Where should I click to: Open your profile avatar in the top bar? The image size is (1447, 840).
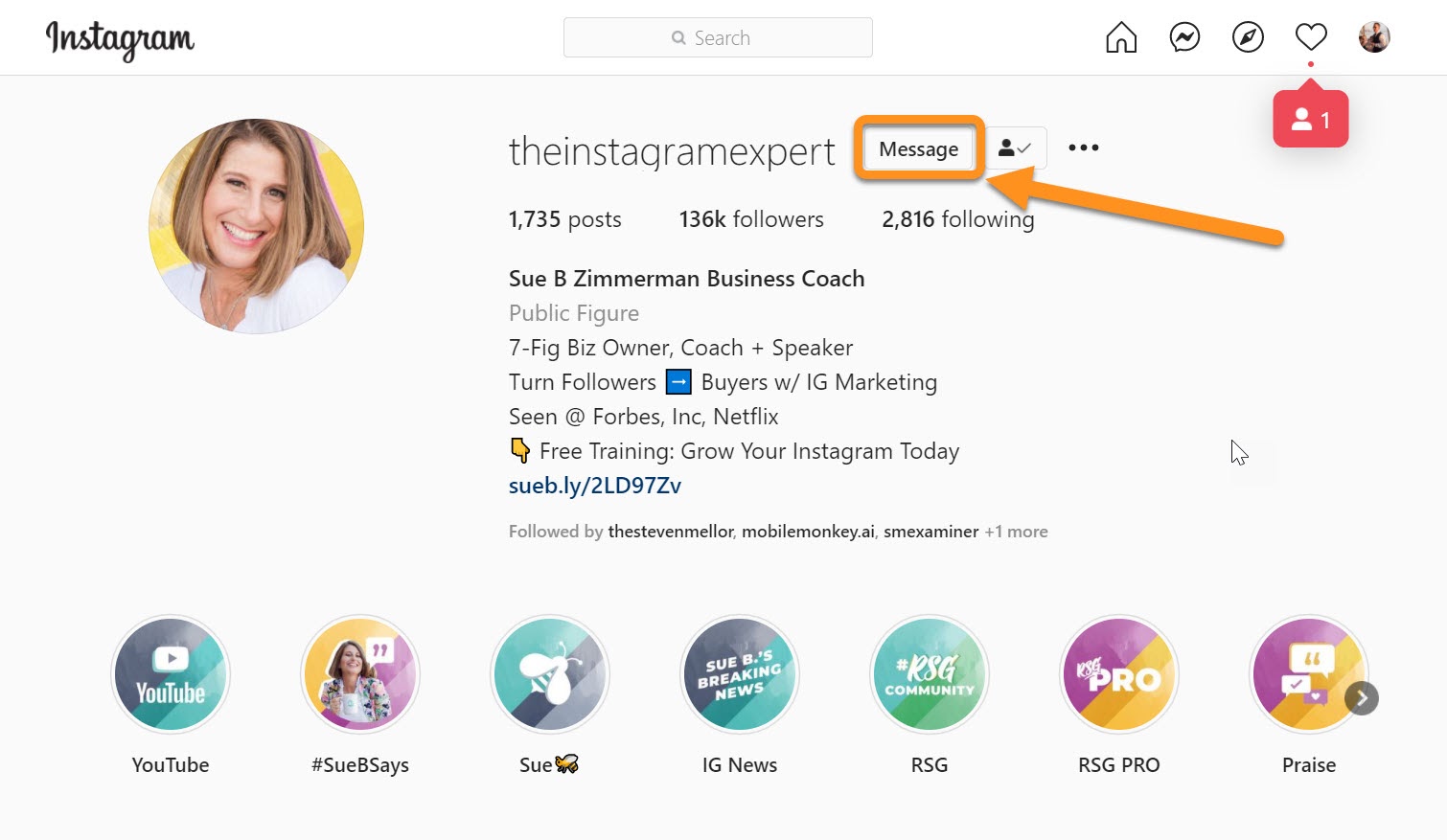[x=1374, y=37]
